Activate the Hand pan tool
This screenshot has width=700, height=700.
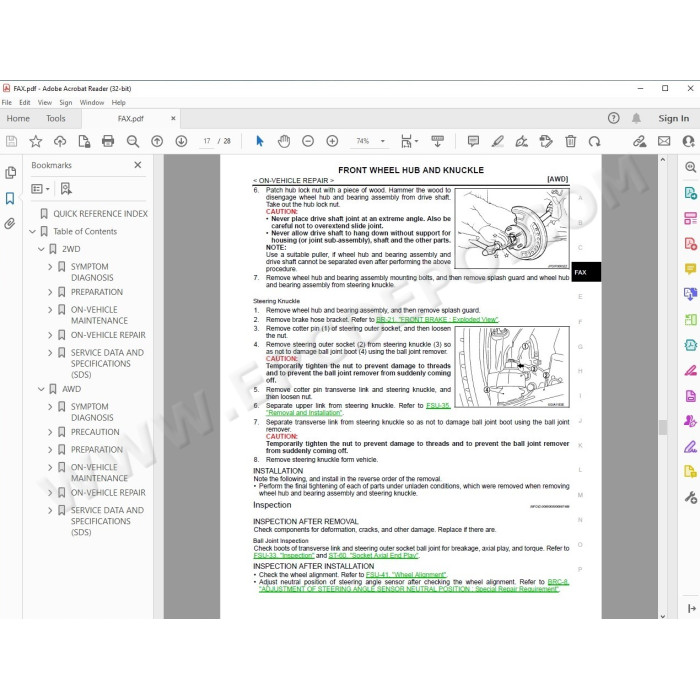coord(284,142)
